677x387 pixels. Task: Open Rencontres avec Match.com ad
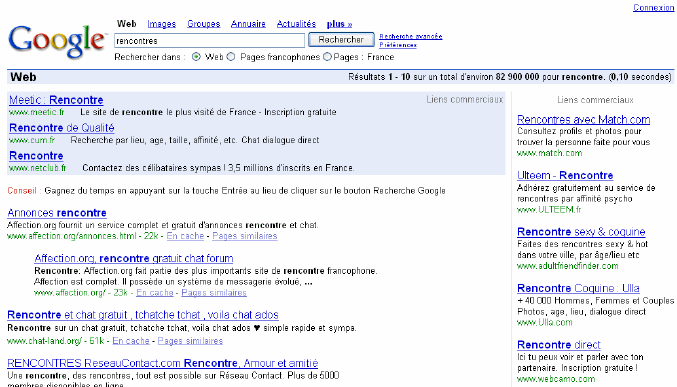(584, 120)
